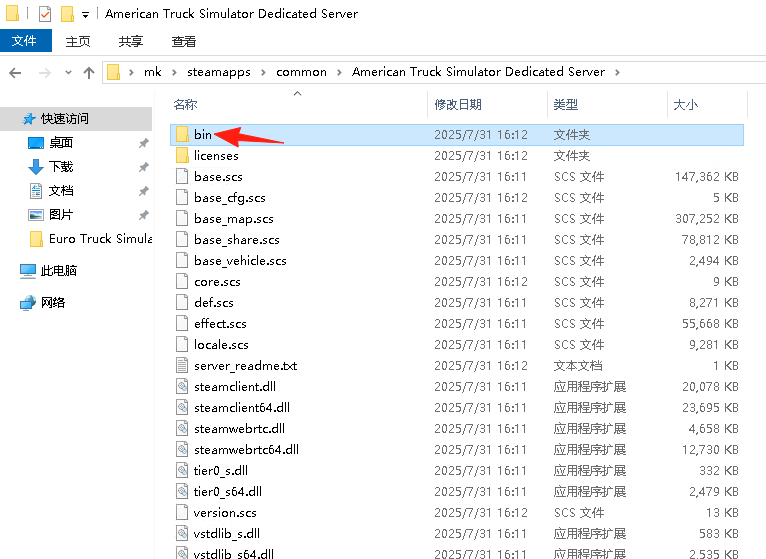Image resolution: width=766 pixels, height=559 pixels.
Task: Click the steamwebrtc.dll file icon
Action: coord(182,429)
